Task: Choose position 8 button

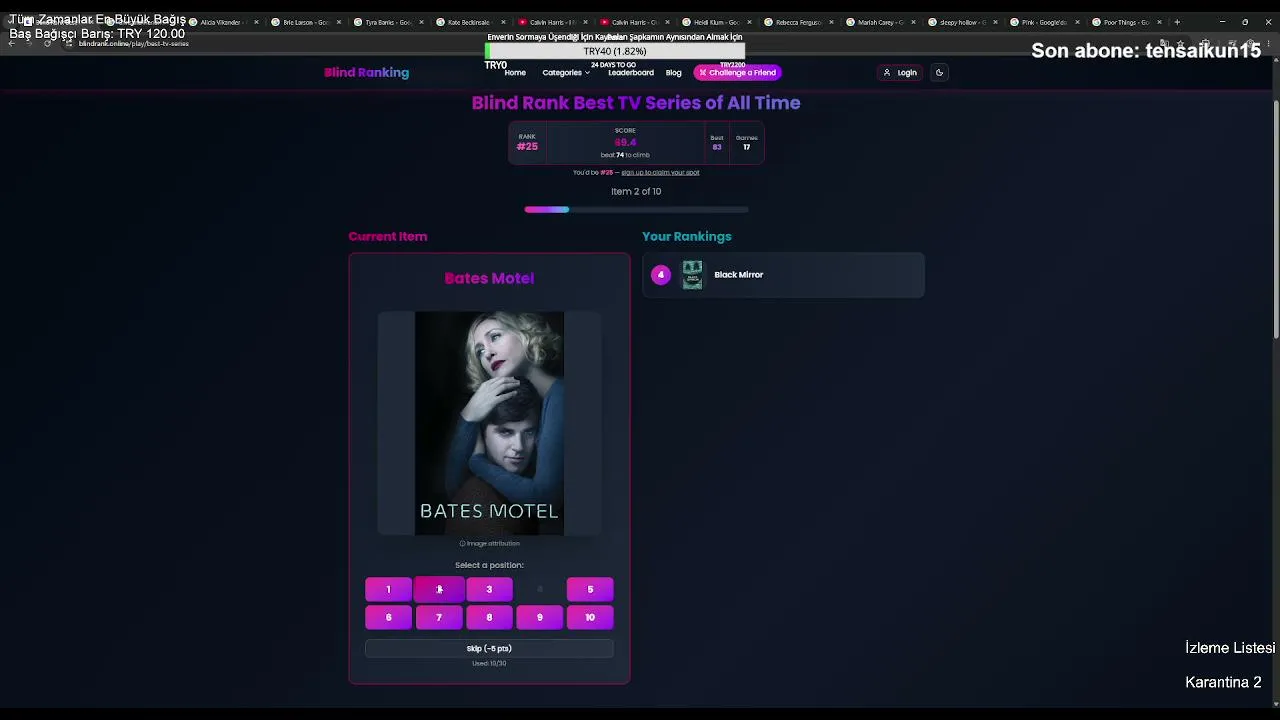Action: pos(489,617)
